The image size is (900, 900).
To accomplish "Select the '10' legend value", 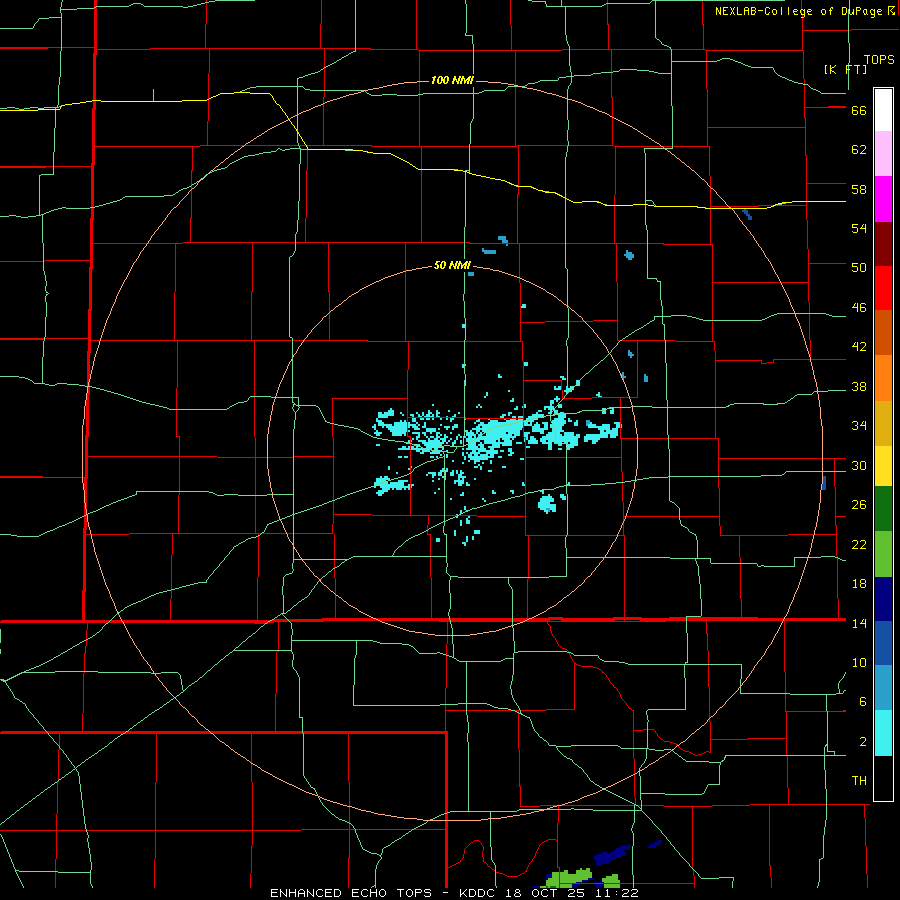I will pyautogui.click(x=859, y=662).
